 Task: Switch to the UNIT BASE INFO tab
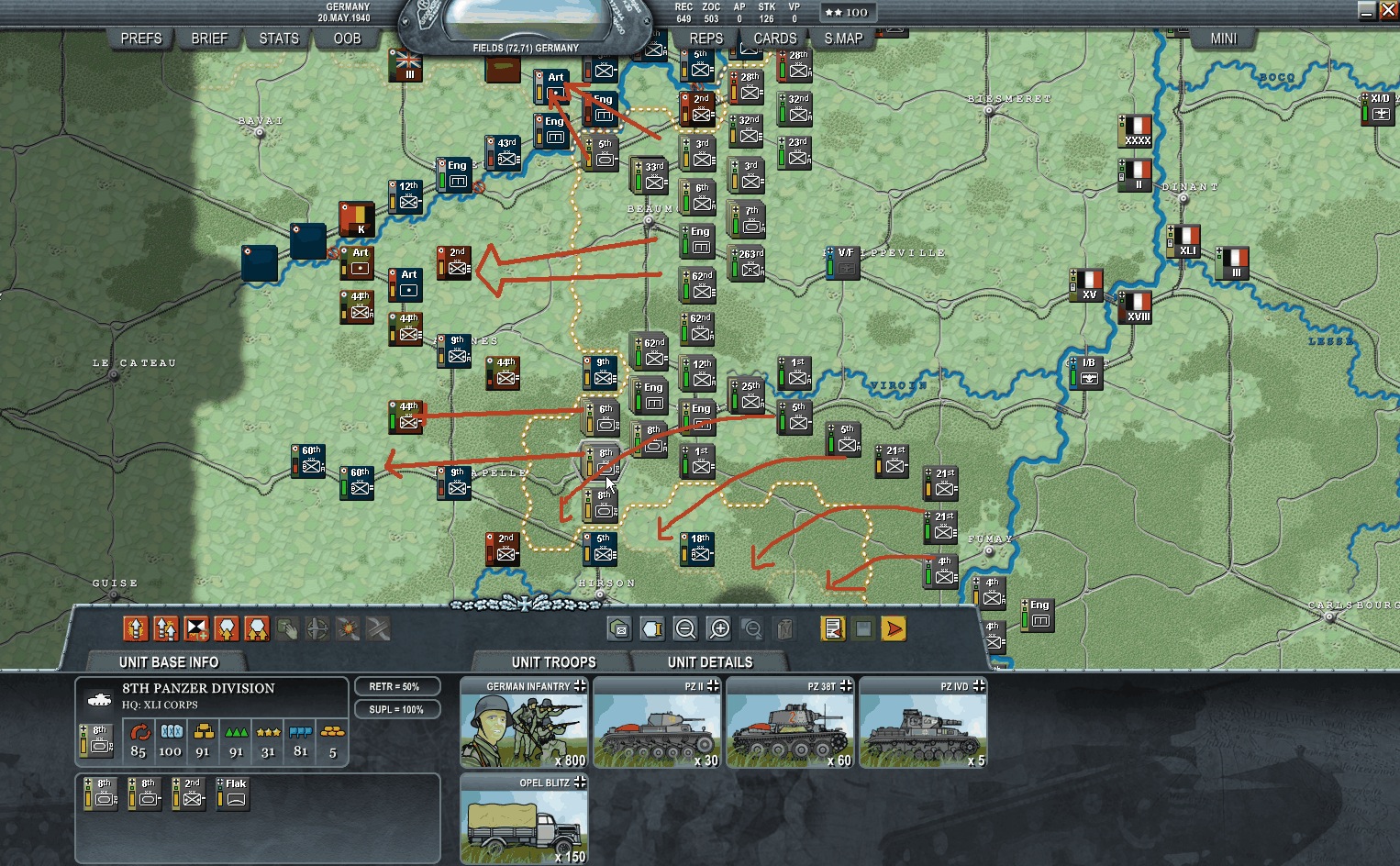tap(169, 662)
